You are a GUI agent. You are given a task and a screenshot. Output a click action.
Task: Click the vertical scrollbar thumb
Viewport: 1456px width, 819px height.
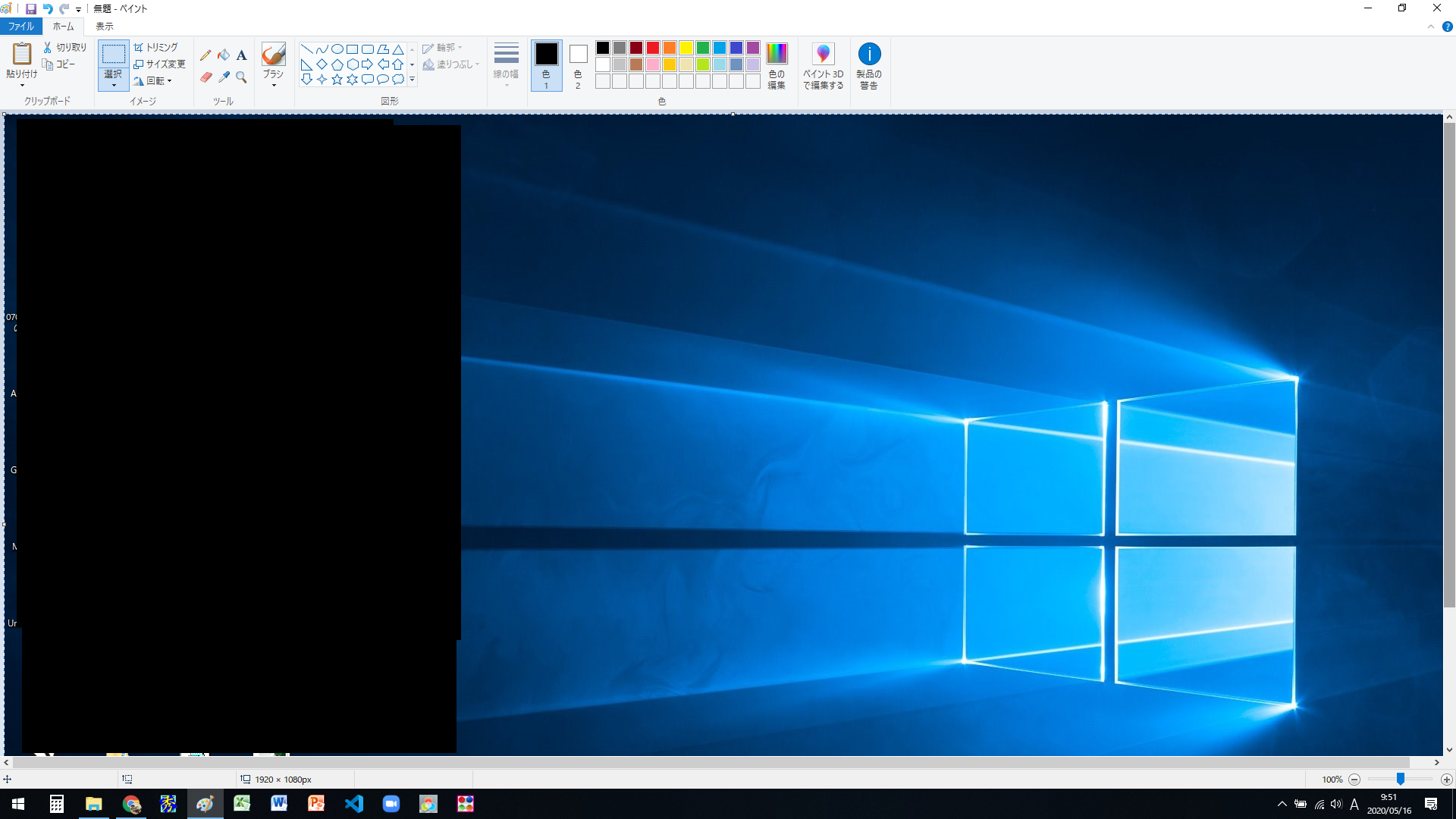click(1449, 364)
